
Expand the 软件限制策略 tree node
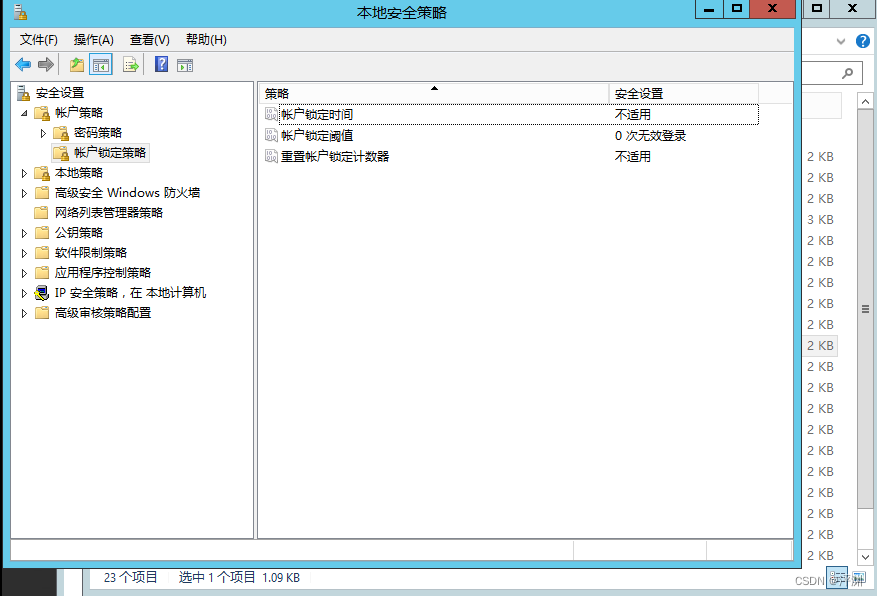(24, 253)
